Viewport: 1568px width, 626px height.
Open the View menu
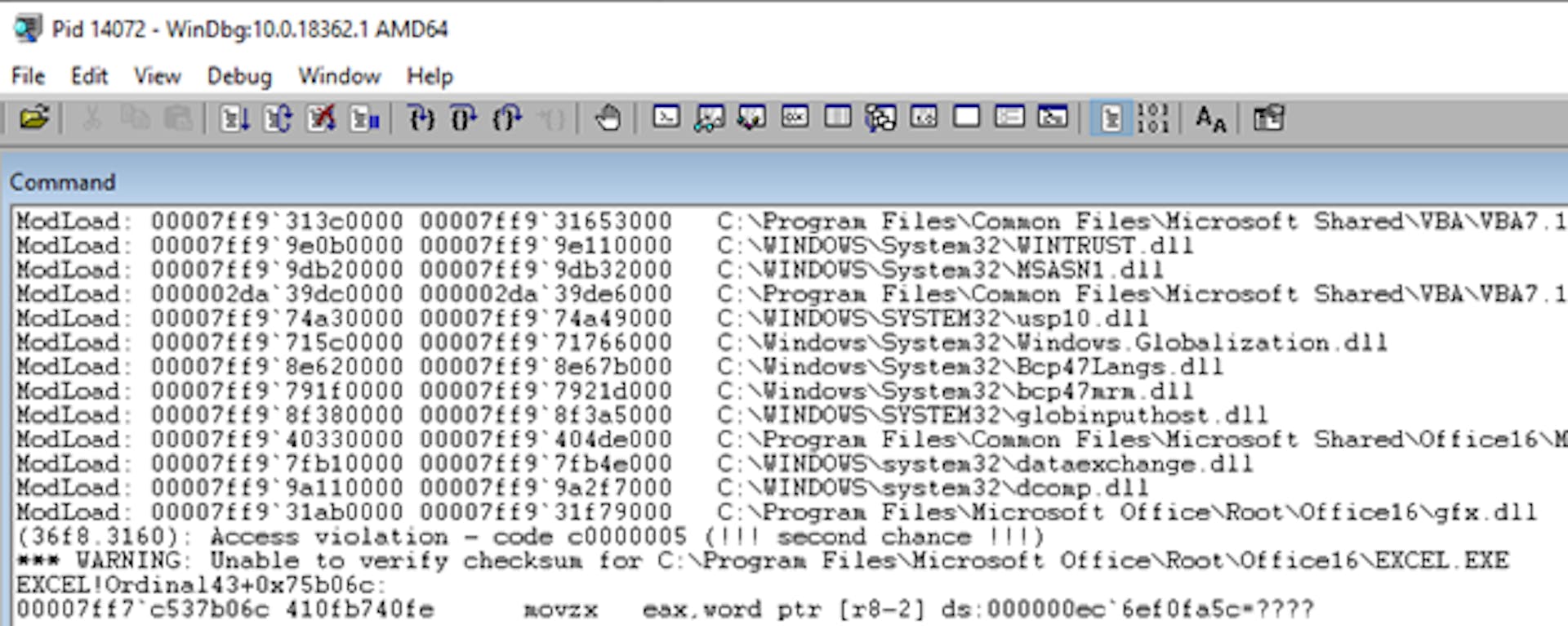pos(157,76)
